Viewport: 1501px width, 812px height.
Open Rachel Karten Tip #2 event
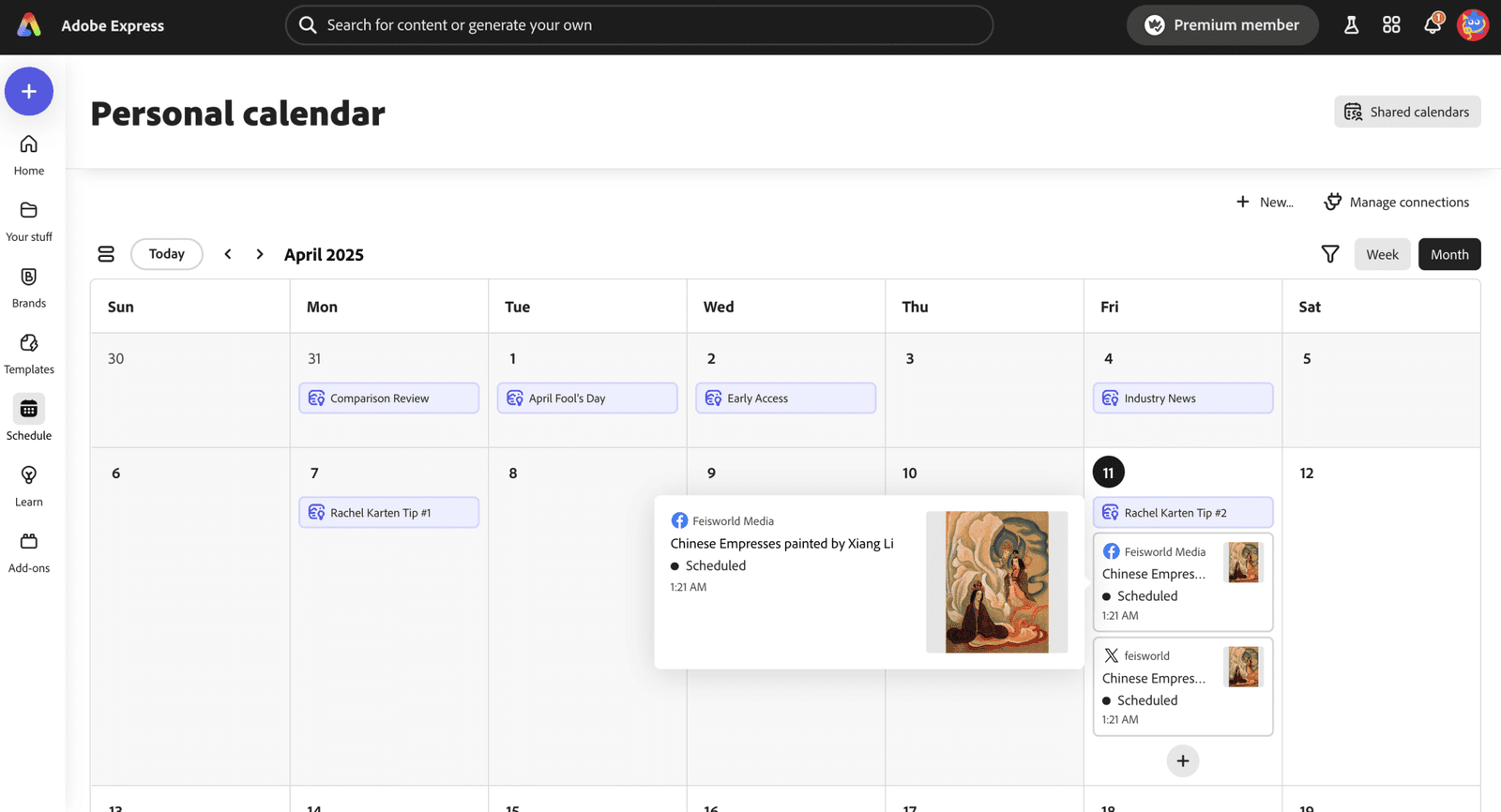click(1183, 512)
